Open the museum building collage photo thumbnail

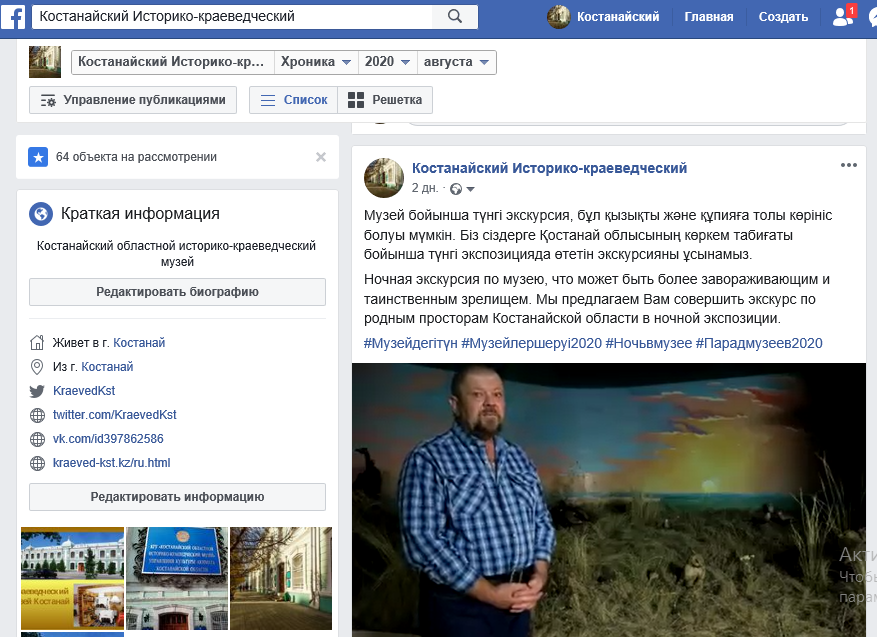(72, 578)
